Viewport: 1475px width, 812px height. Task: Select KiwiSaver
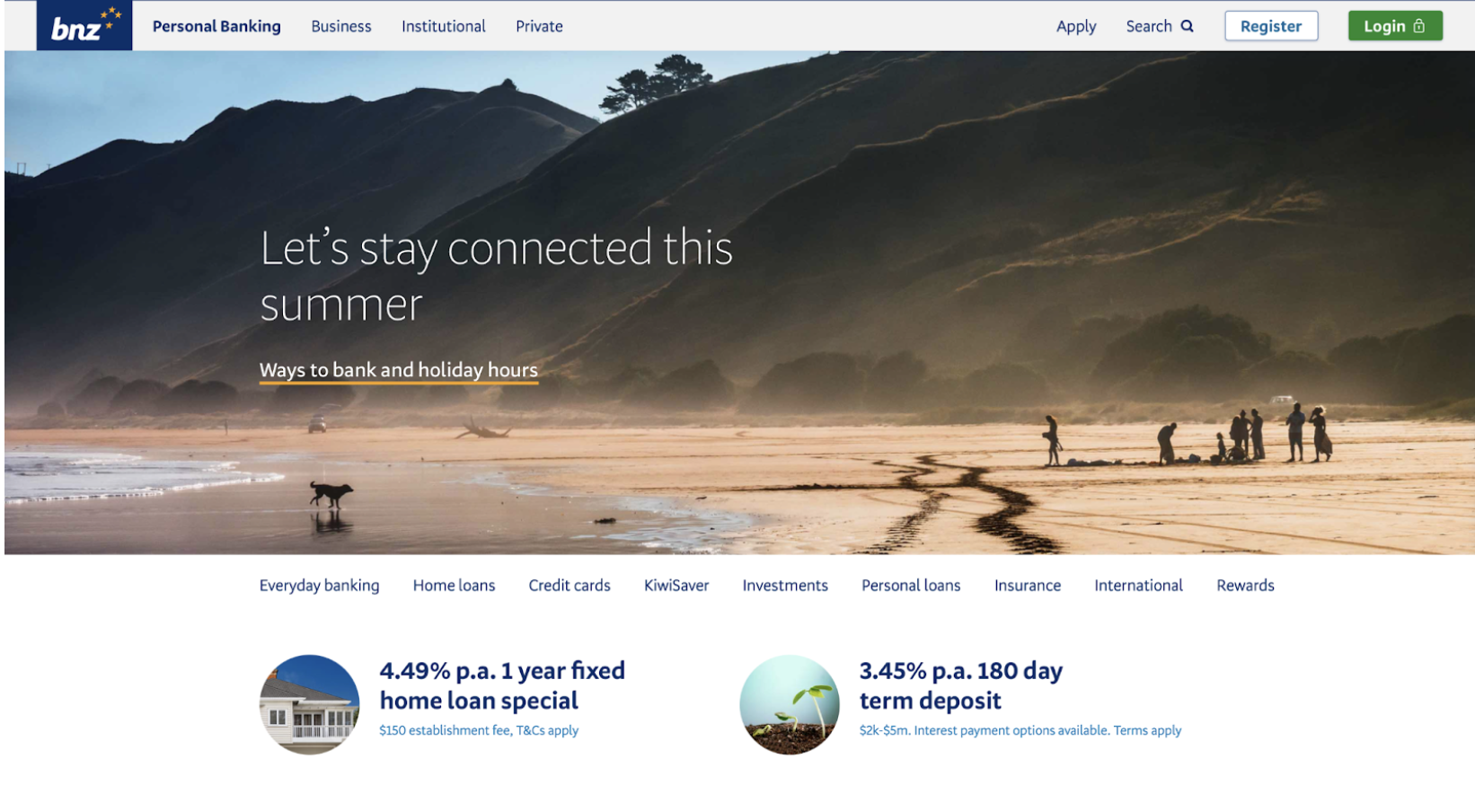tap(676, 586)
